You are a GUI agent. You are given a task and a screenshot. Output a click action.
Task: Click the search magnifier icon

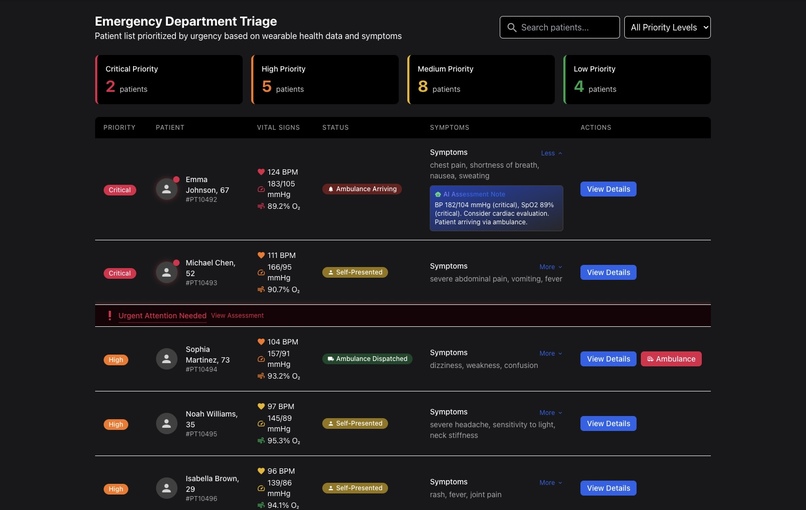pos(511,27)
